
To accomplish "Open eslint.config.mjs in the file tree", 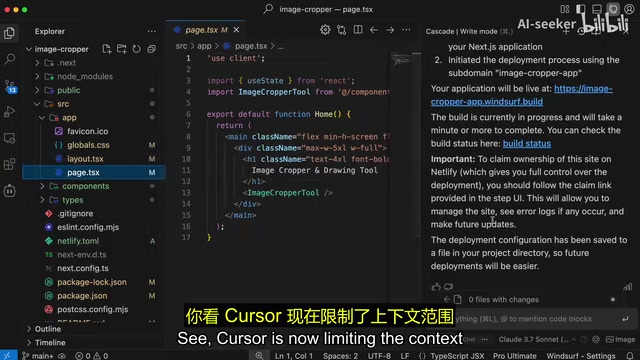I will (88, 227).
